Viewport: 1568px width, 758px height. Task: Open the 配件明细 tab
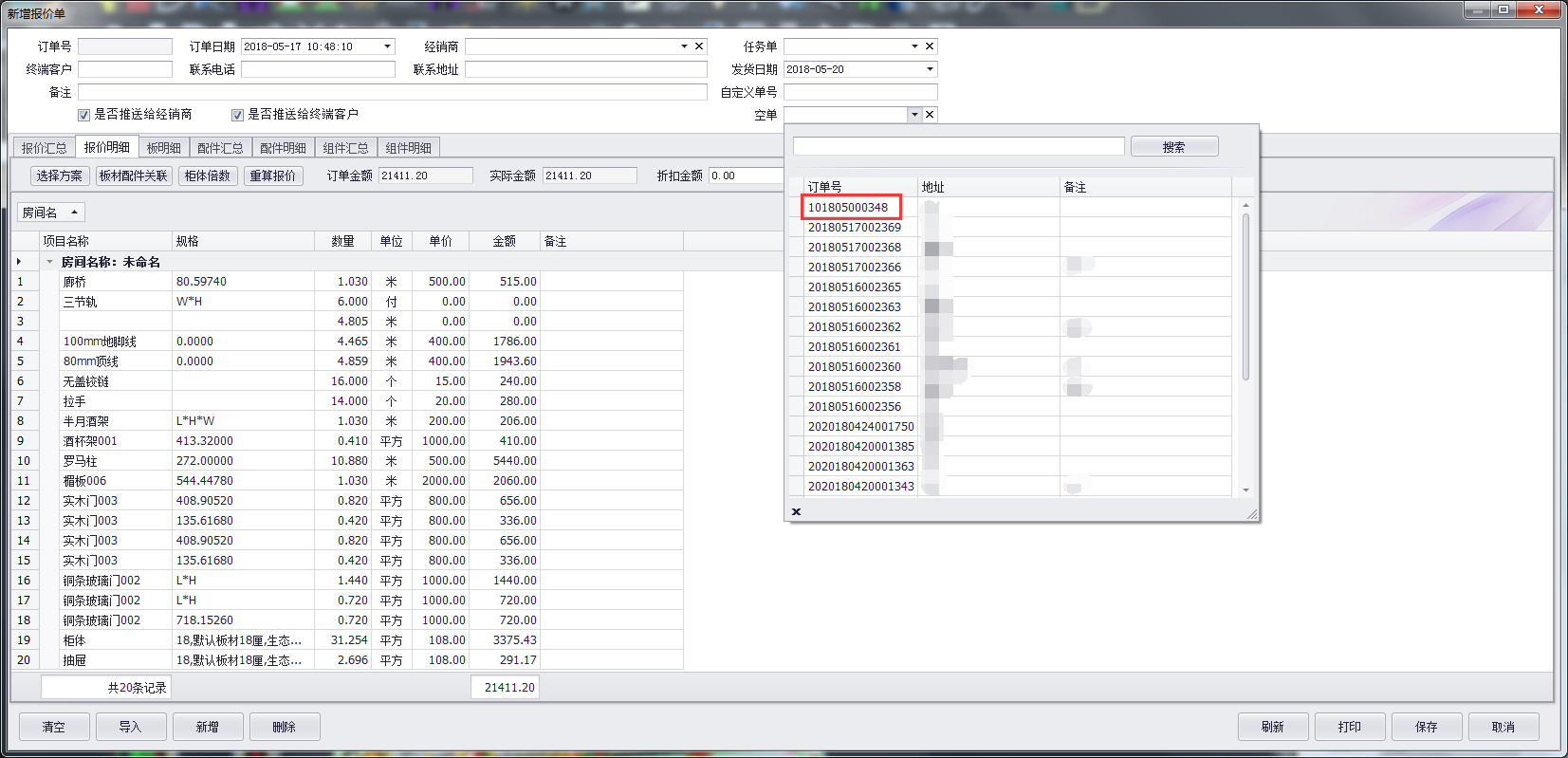pos(283,148)
